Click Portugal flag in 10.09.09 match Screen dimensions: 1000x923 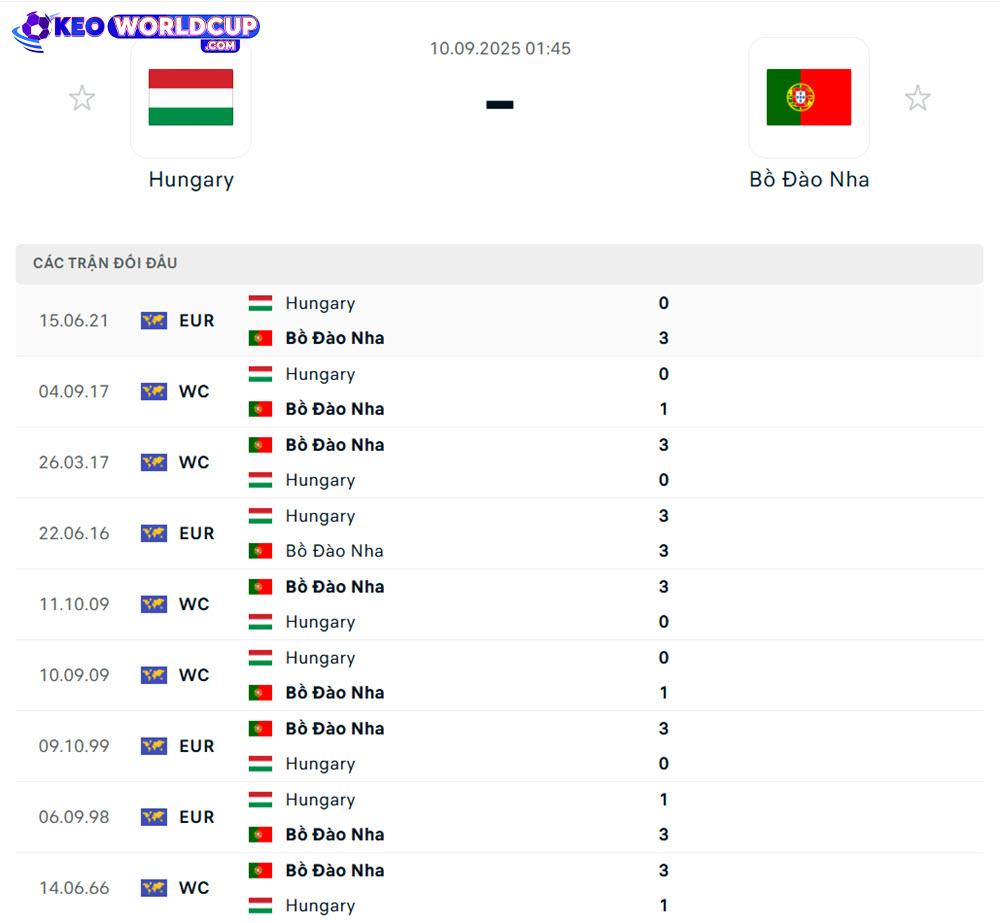click(x=260, y=692)
